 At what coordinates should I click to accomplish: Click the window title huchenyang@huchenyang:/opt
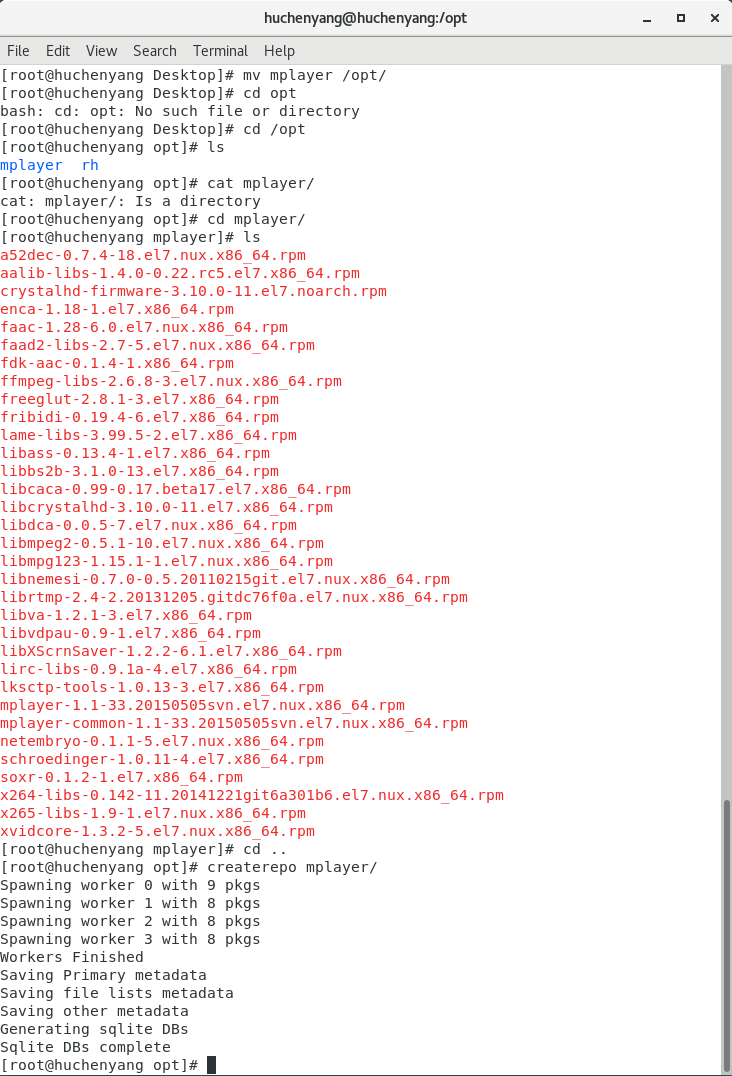click(x=366, y=18)
